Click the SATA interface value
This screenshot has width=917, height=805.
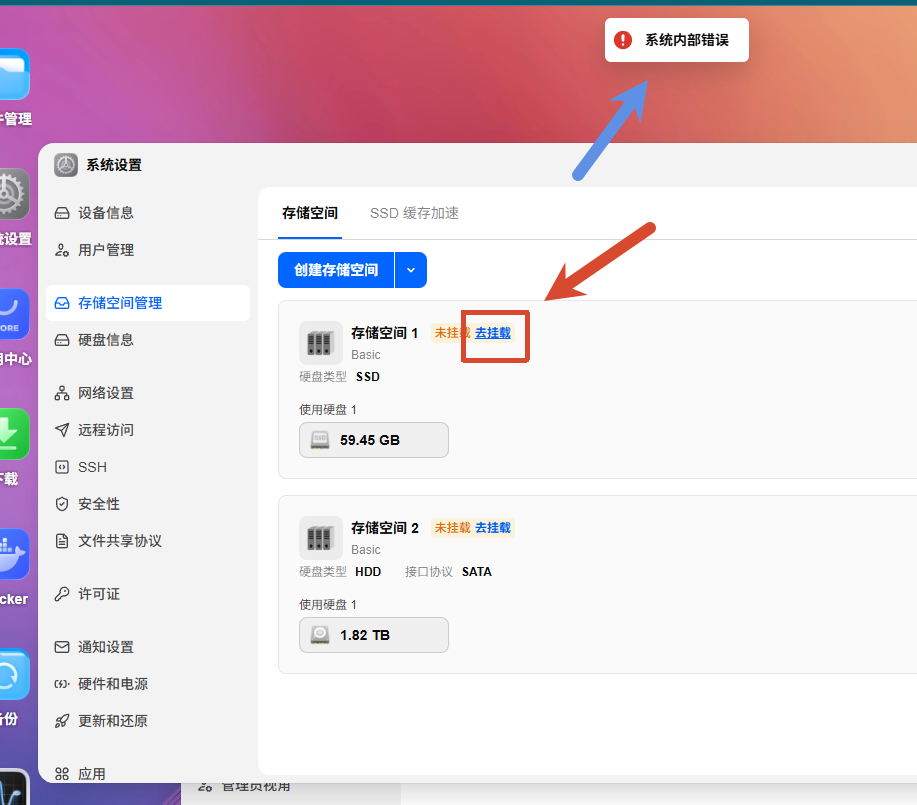click(477, 572)
